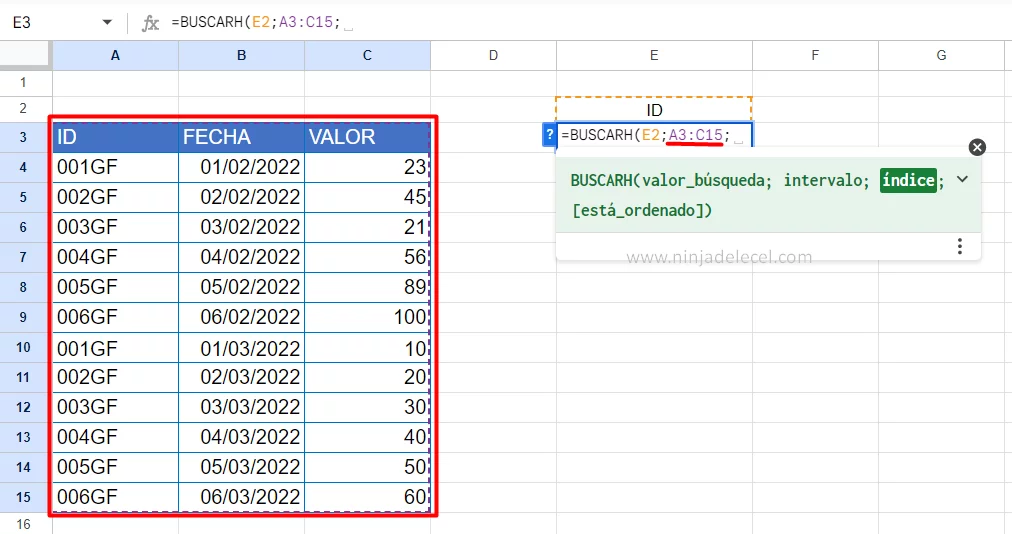Click the ID cell in column E
The width and height of the screenshot is (1012, 534).
pos(654,110)
